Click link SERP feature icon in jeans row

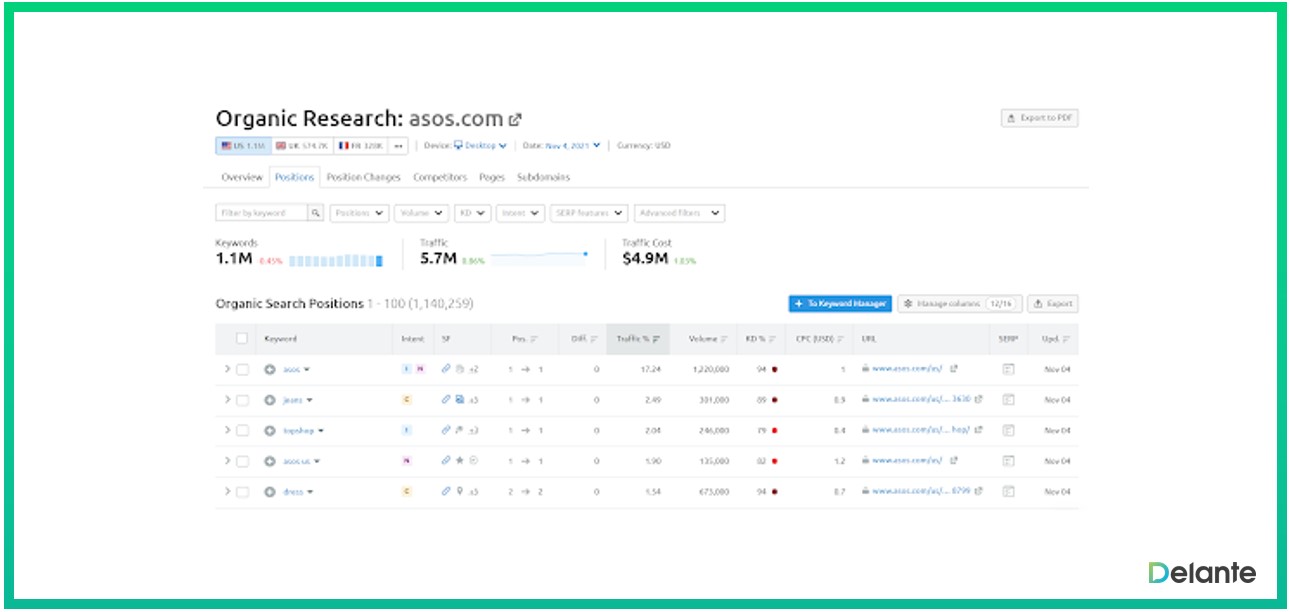point(446,400)
